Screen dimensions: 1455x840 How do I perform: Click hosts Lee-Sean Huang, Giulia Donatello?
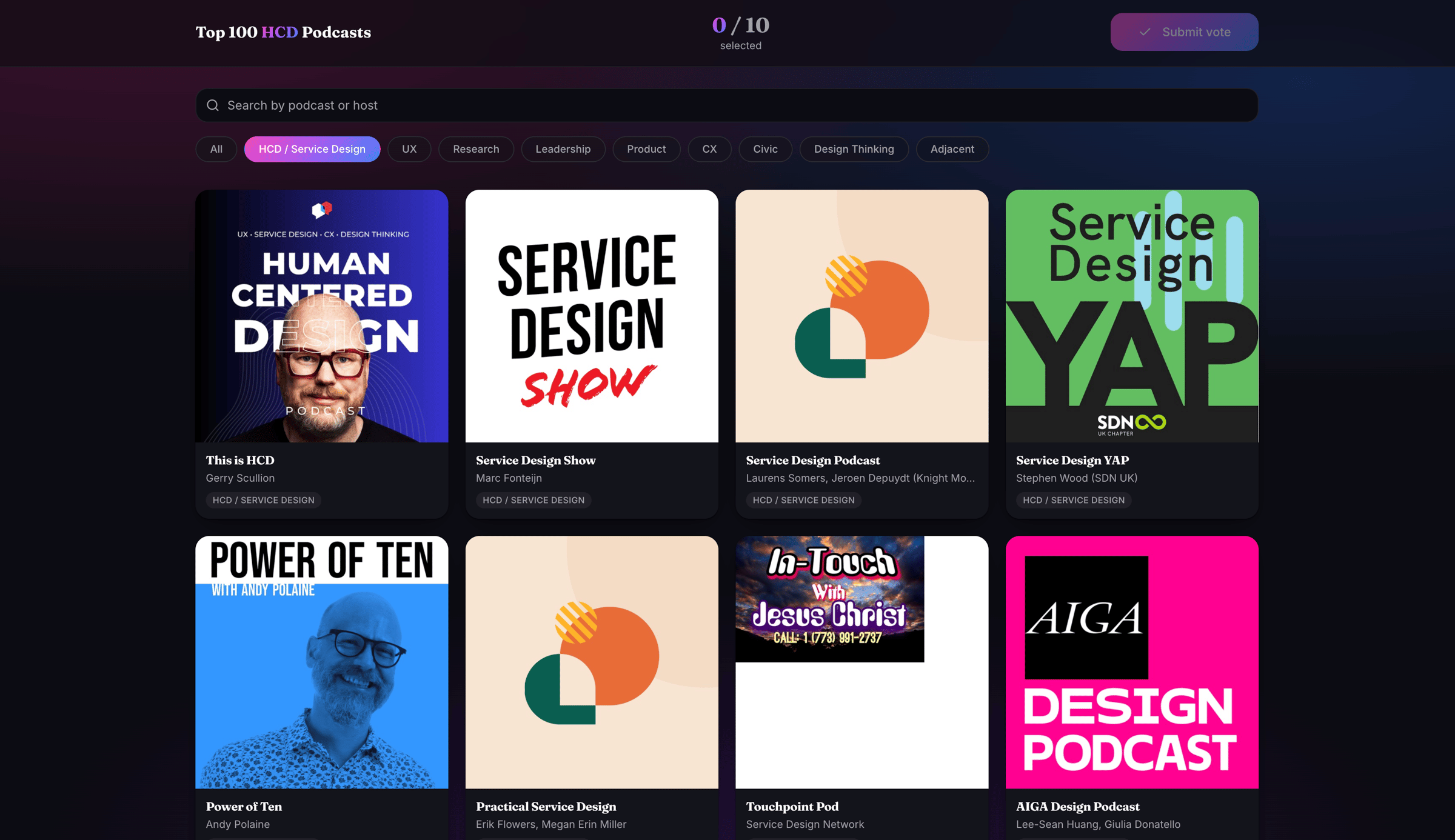tap(1099, 824)
